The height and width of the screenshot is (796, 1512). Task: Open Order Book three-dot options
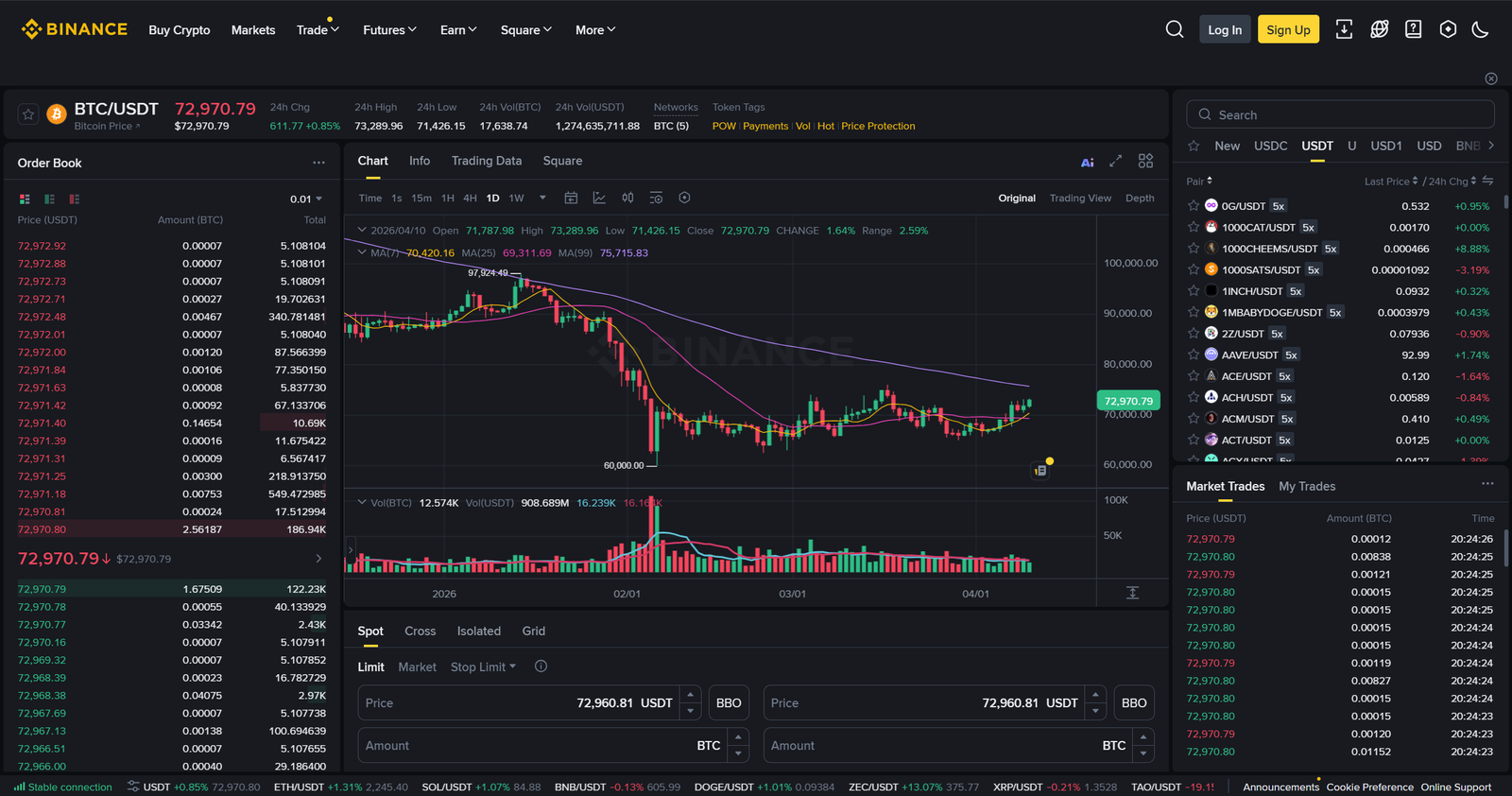coord(319,163)
